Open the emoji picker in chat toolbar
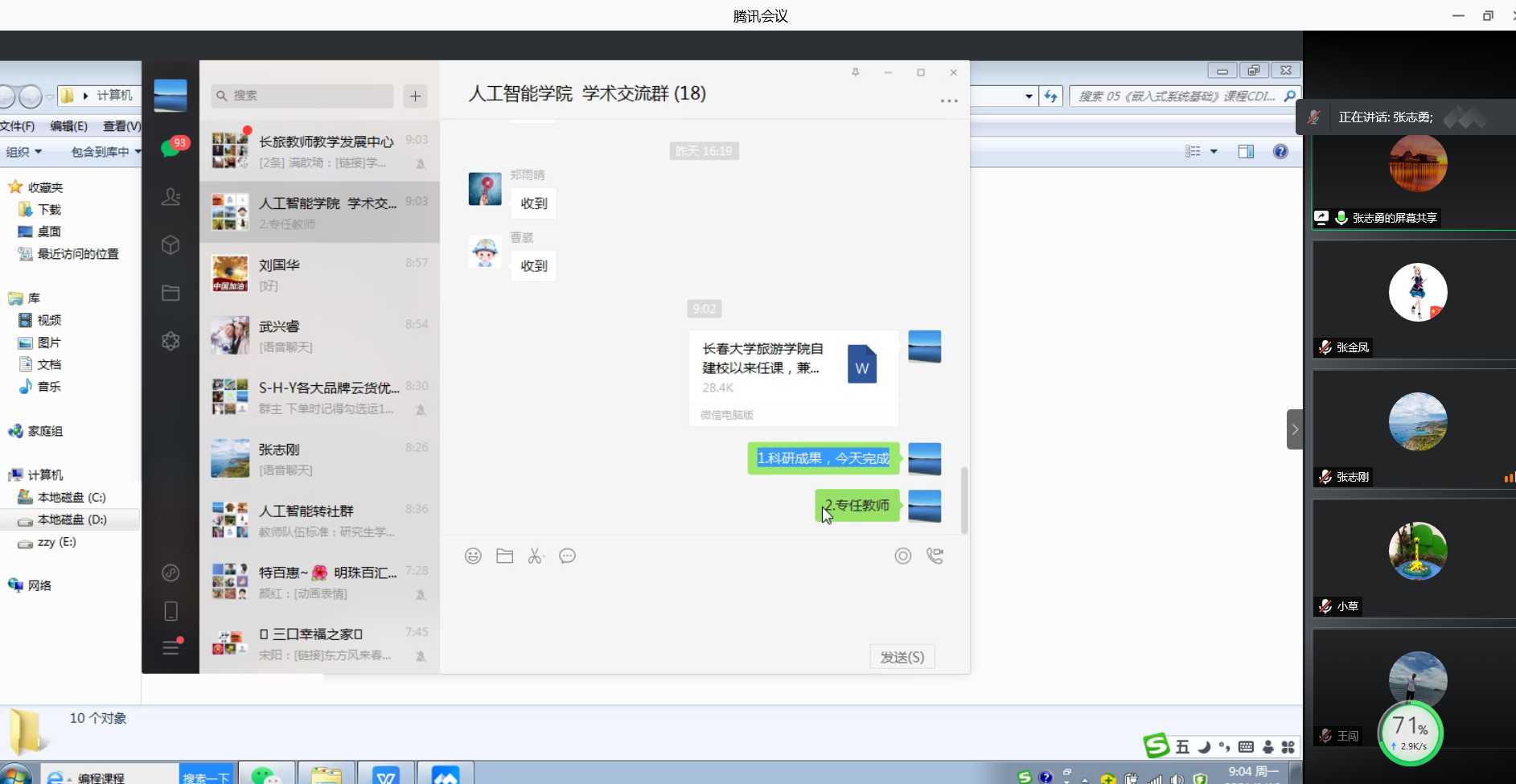Screen dimensions: 1516x784 click(x=473, y=556)
